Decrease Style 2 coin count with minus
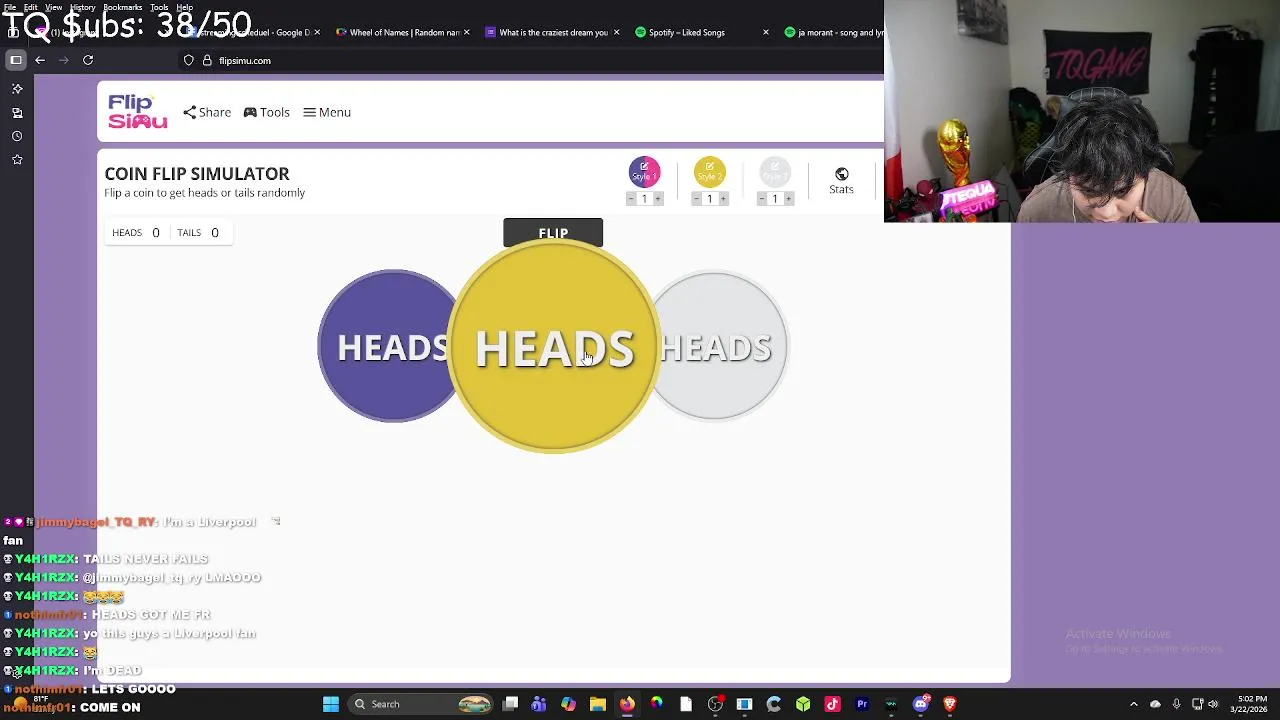1280x720 pixels. pyautogui.click(x=697, y=199)
